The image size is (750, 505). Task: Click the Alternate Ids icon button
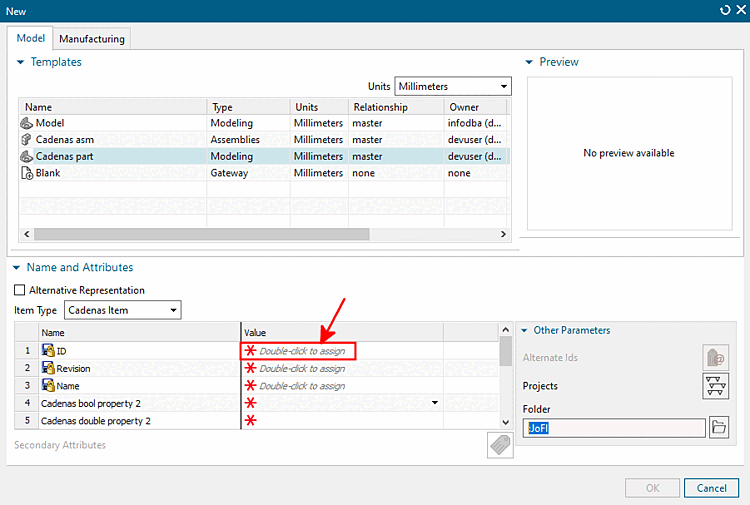pyautogui.click(x=715, y=357)
